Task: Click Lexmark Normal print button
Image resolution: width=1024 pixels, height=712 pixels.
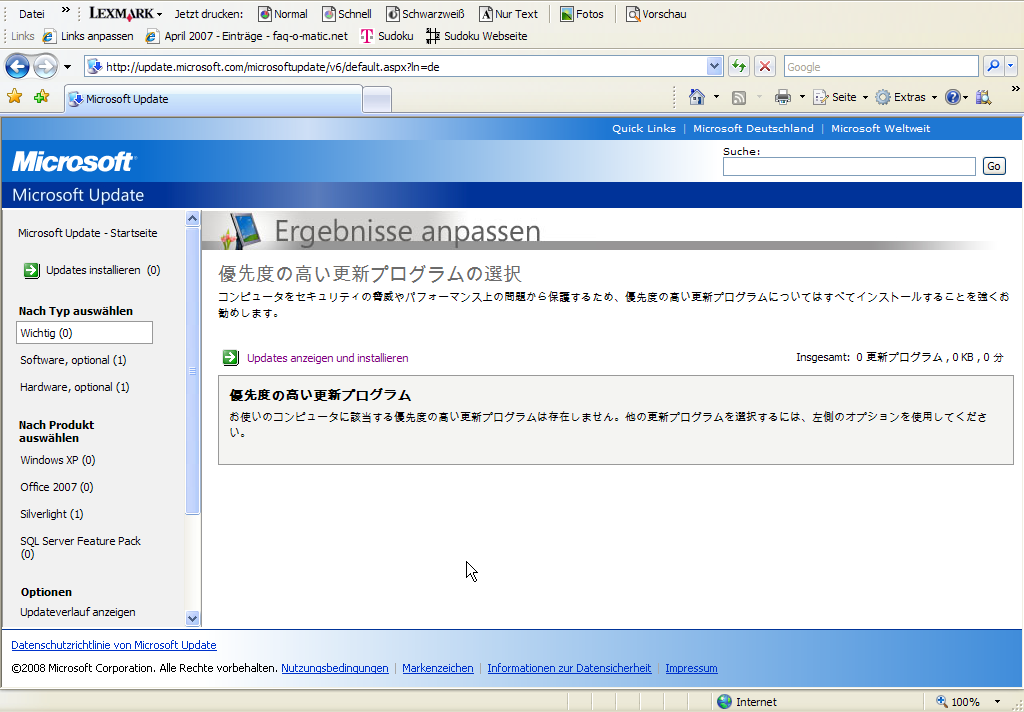Action: click(x=283, y=14)
